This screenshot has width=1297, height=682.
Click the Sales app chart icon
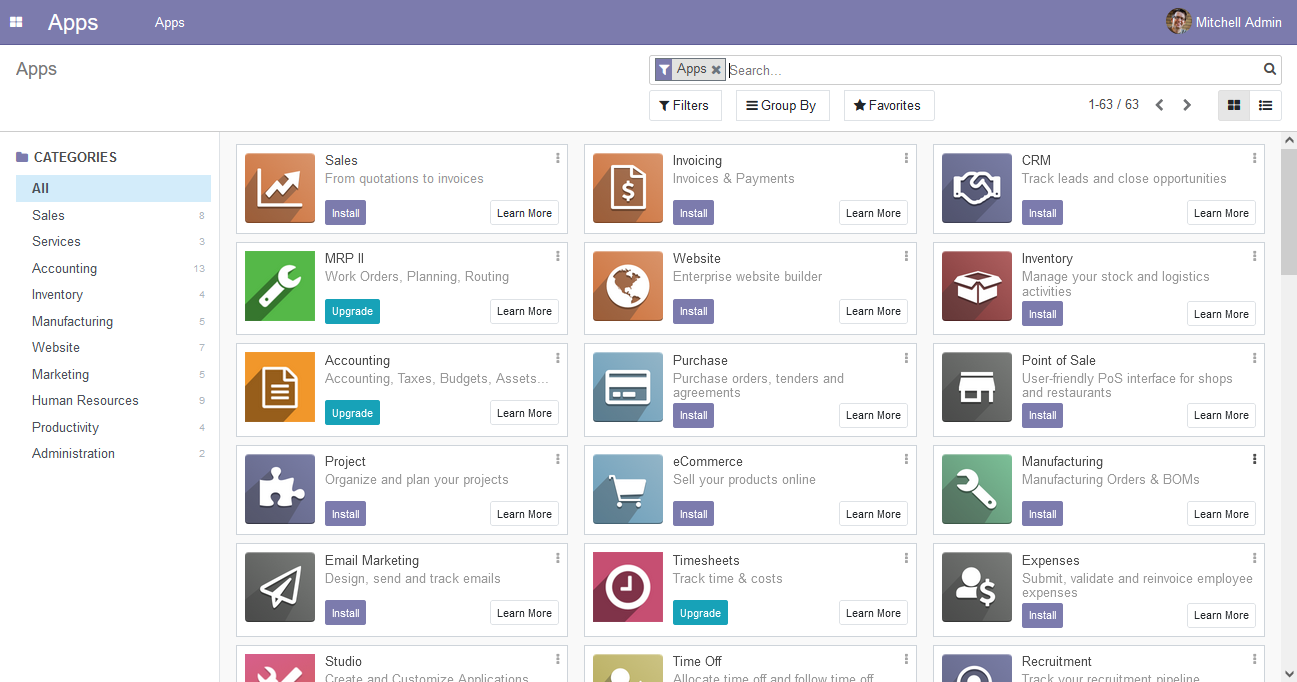click(280, 188)
